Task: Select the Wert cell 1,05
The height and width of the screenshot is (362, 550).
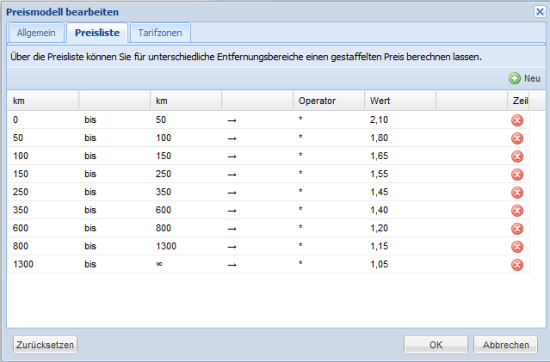Action: coord(400,264)
